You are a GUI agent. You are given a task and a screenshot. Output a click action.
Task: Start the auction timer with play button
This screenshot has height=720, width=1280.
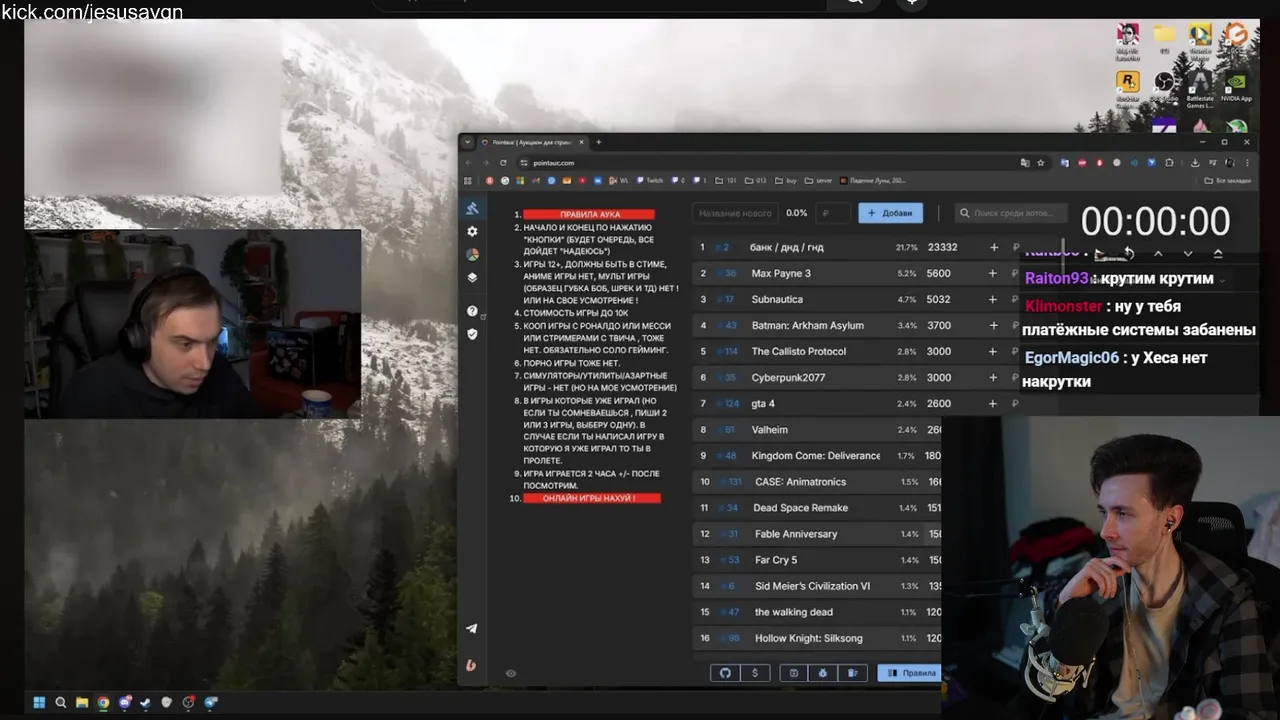(x=1098, y=254)
